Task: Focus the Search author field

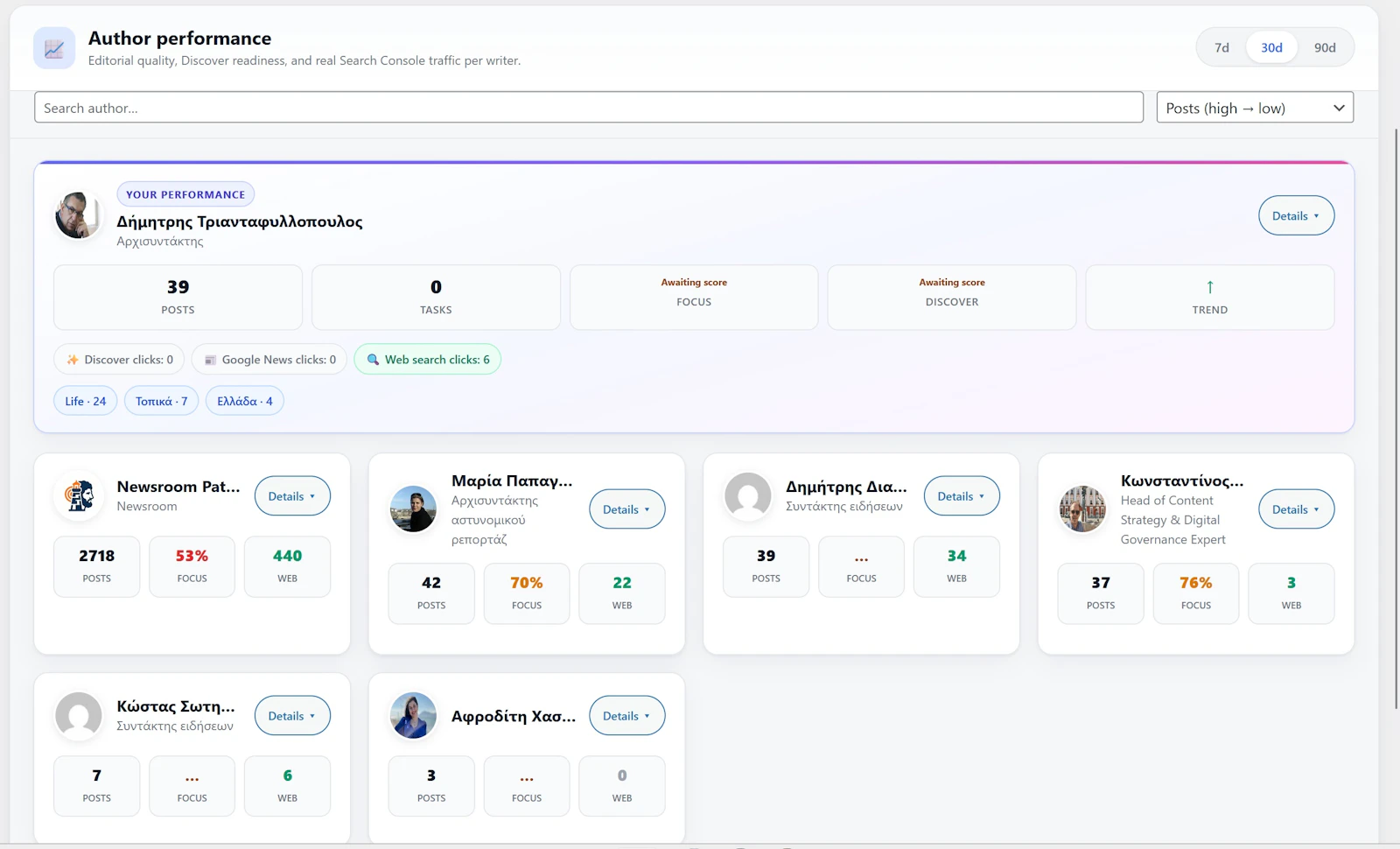Action: click(x=589, y=108)
